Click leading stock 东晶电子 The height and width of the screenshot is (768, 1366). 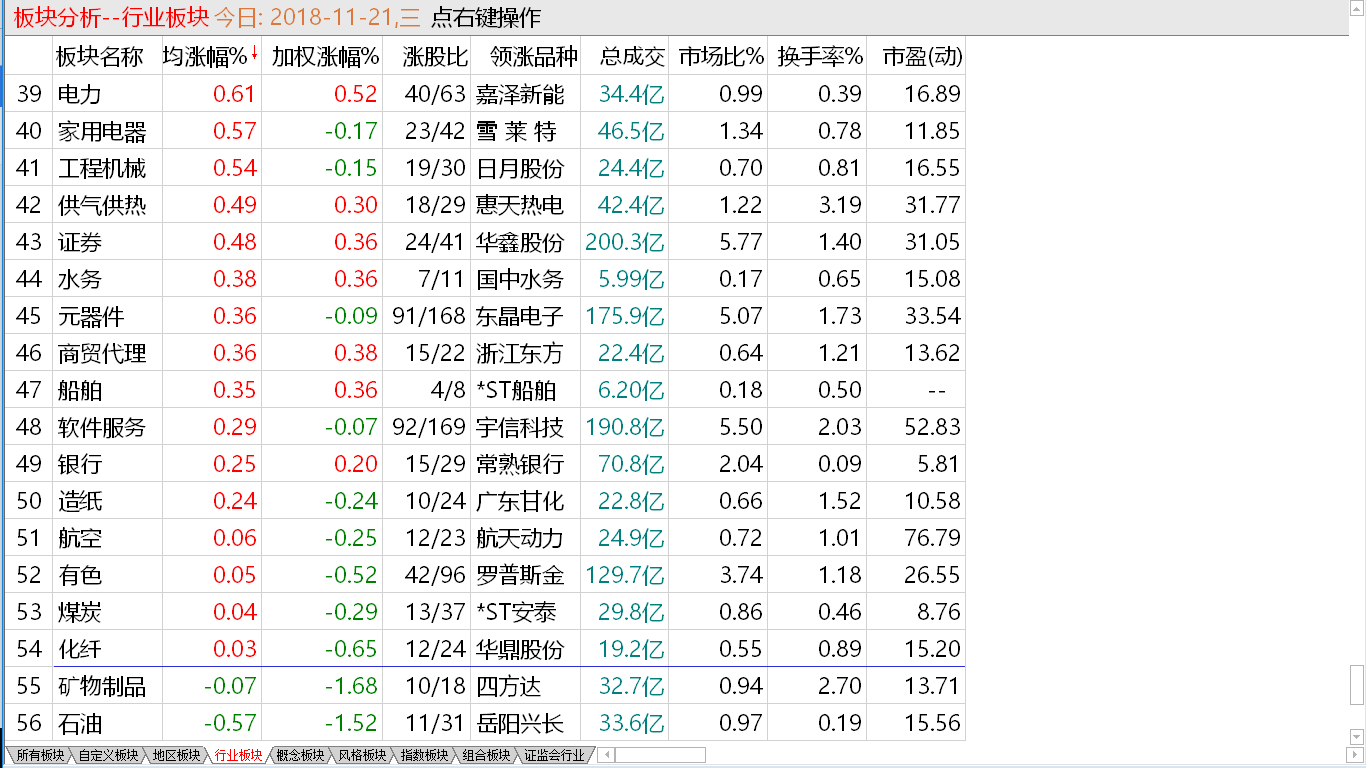click(x=520, y=316)
